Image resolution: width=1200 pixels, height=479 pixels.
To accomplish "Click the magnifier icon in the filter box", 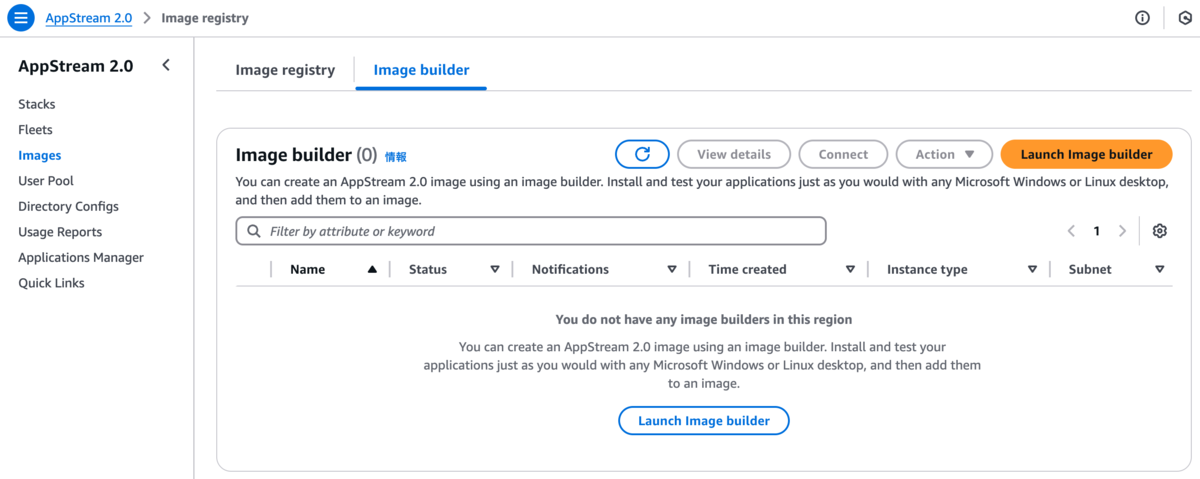I will click(x=254, y=231).
